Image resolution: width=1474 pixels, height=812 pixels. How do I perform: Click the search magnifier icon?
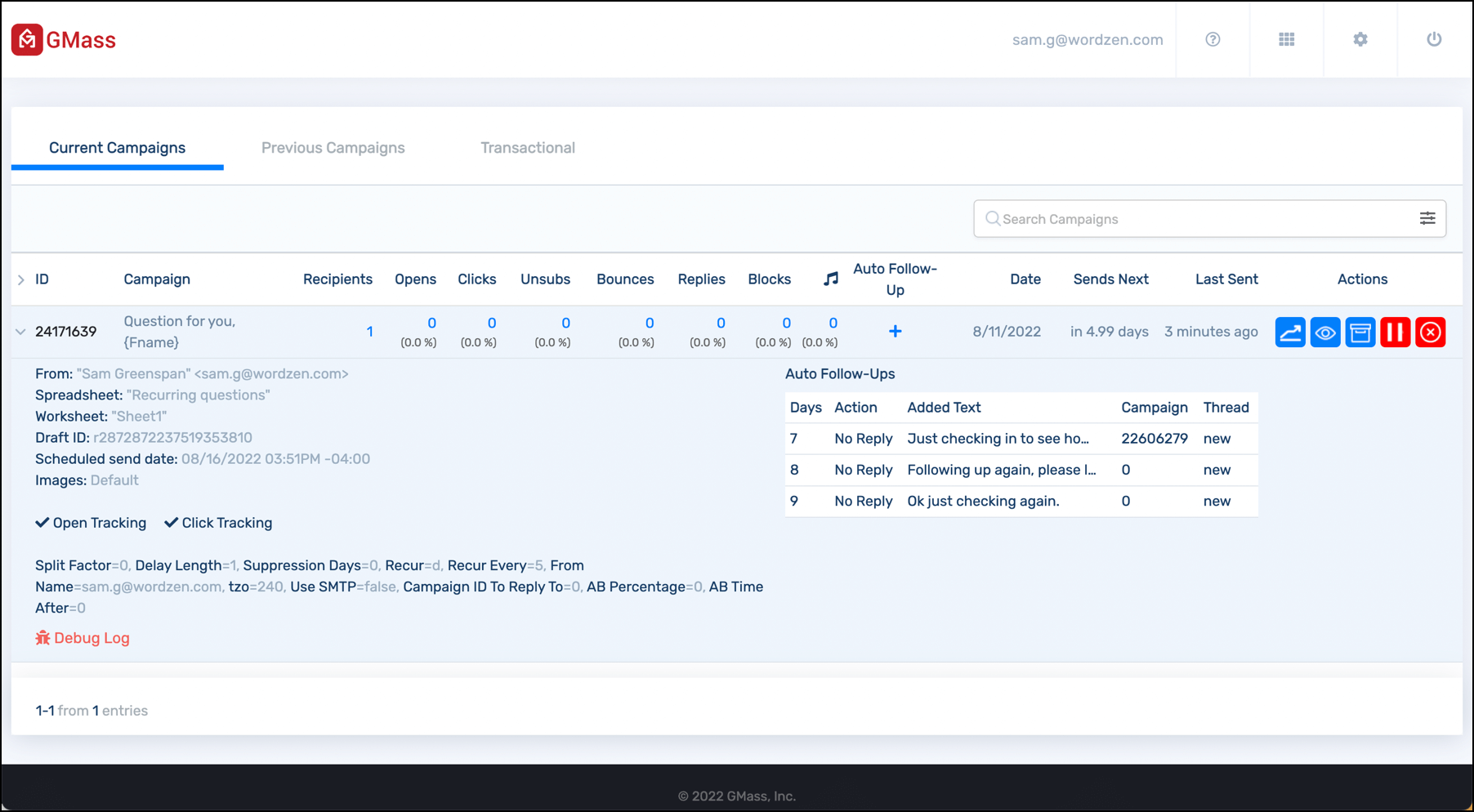click(x=992, y=218)
